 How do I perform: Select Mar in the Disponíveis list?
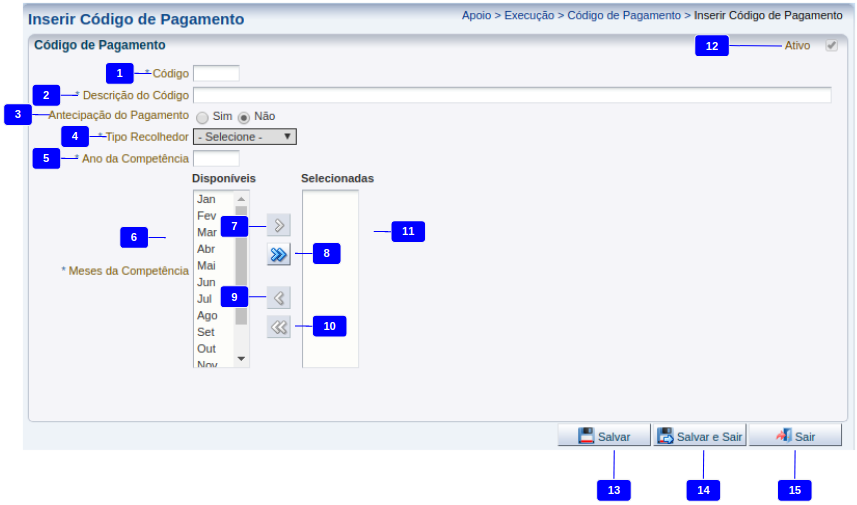pyautogui.click(x=207, y=232)
